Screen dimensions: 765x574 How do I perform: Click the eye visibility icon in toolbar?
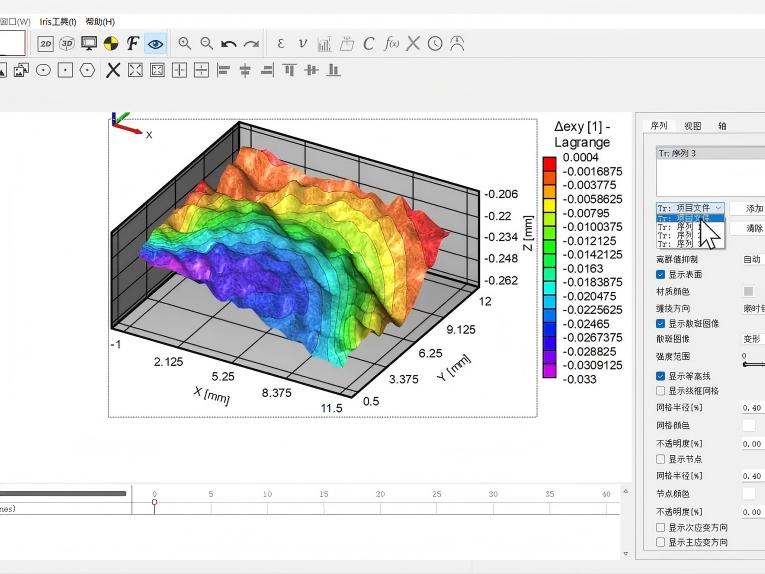tap(155, 44)
